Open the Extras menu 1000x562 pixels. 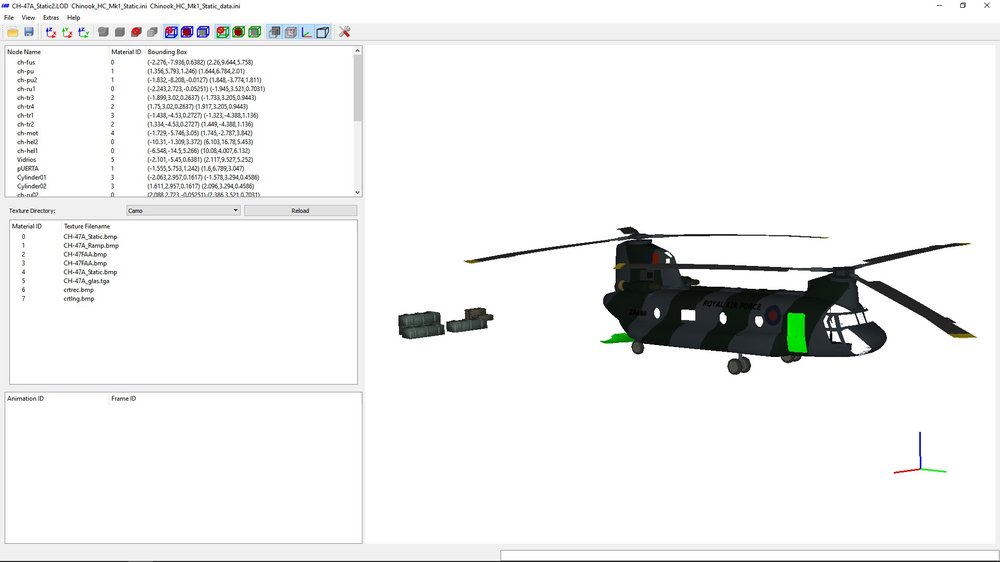coord(51,18)
